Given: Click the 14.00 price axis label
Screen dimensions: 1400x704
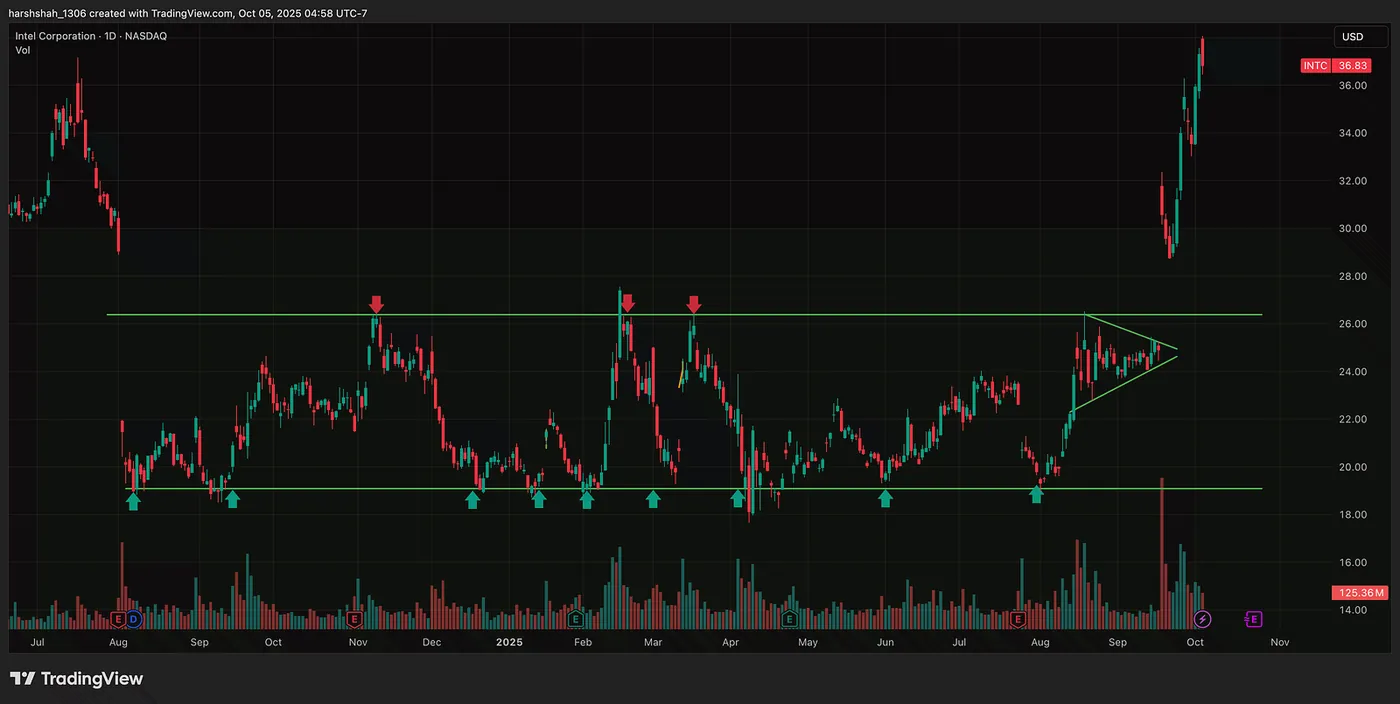Looking at the screenshot, I should pos(1352,610).
